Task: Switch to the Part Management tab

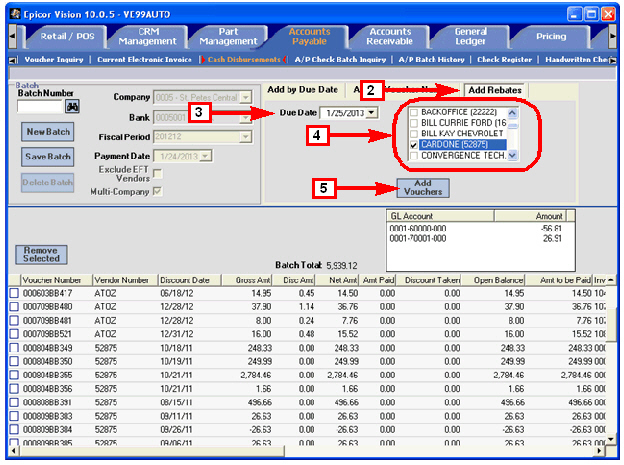Action: tap(228, 36)
